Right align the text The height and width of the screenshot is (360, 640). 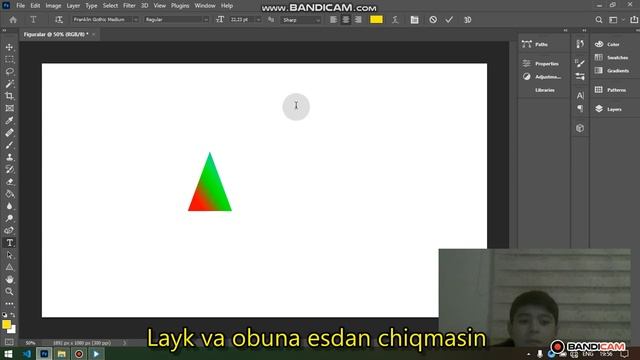[x=358, y=20]
